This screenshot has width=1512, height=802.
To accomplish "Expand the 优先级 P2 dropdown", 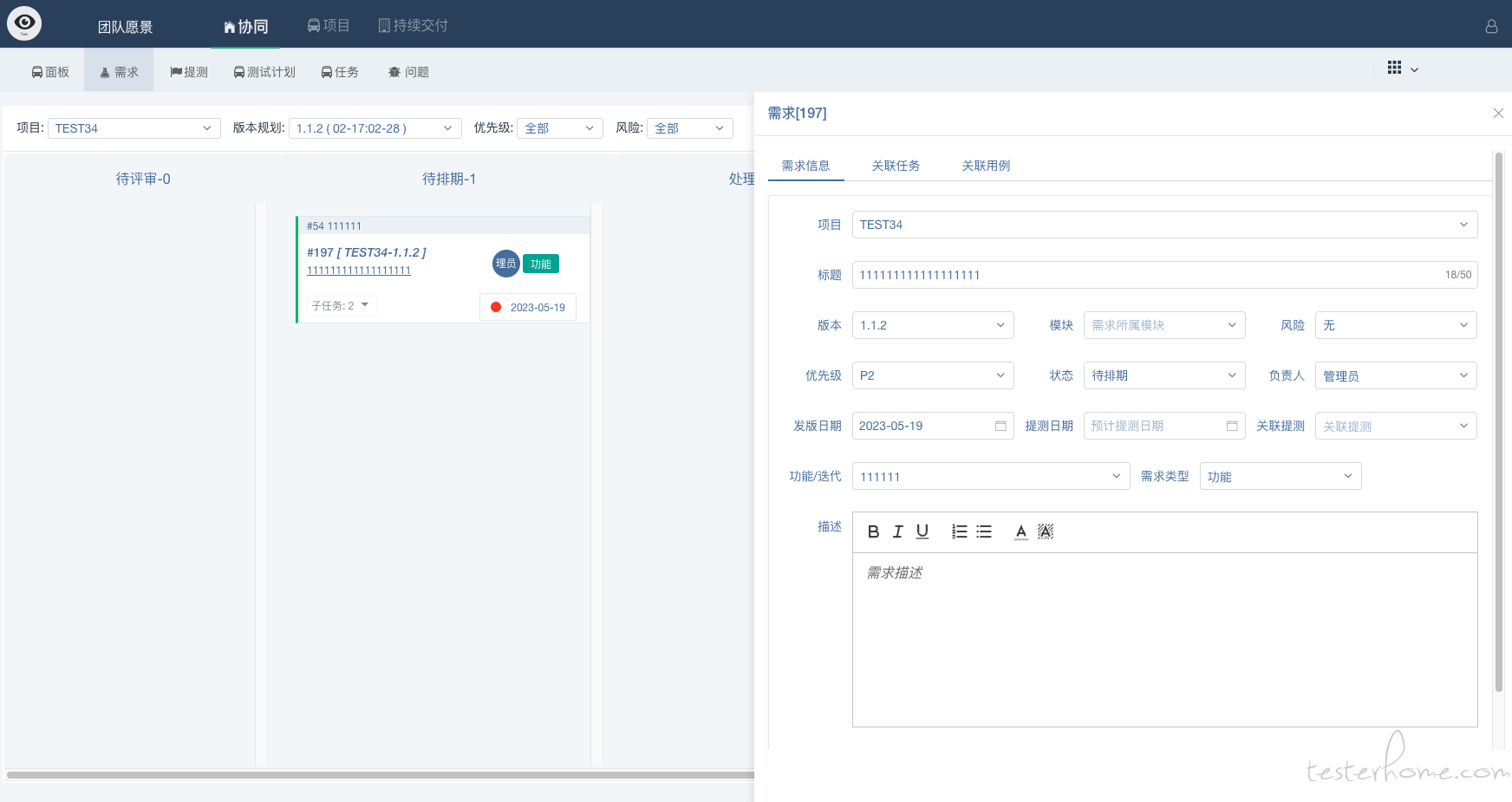I will tap(933, 375).
